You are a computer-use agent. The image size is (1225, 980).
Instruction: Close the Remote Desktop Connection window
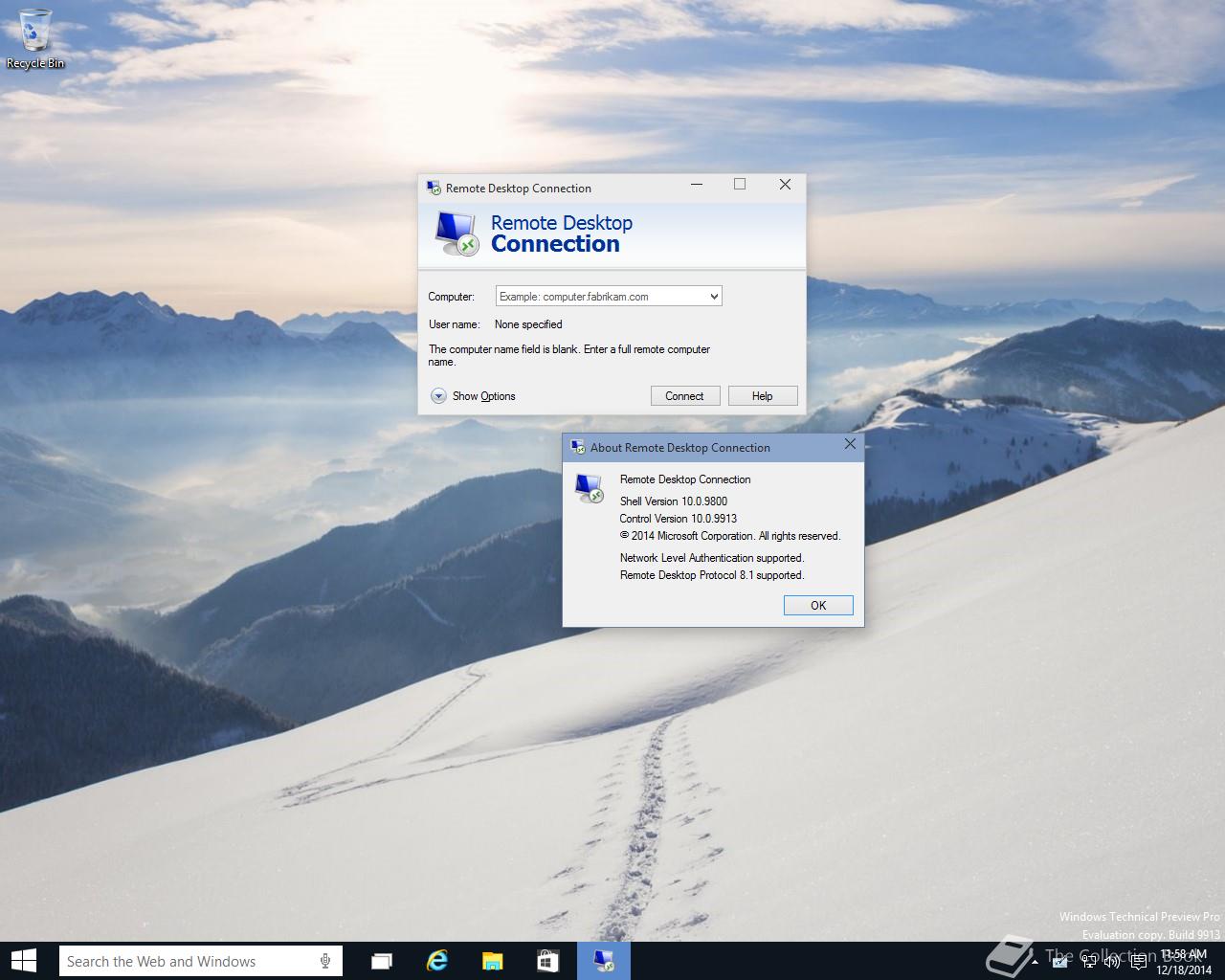coord(785,185)
